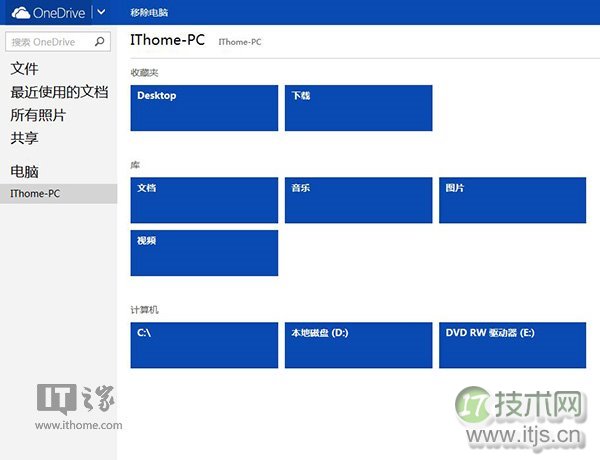Click the search magnifier icon
Viewport: 600px width, 460px height.
[99, 41]
